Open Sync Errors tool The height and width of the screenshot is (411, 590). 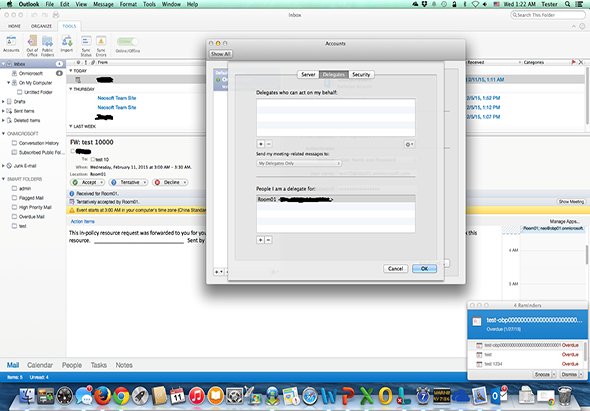click(101, 46)
